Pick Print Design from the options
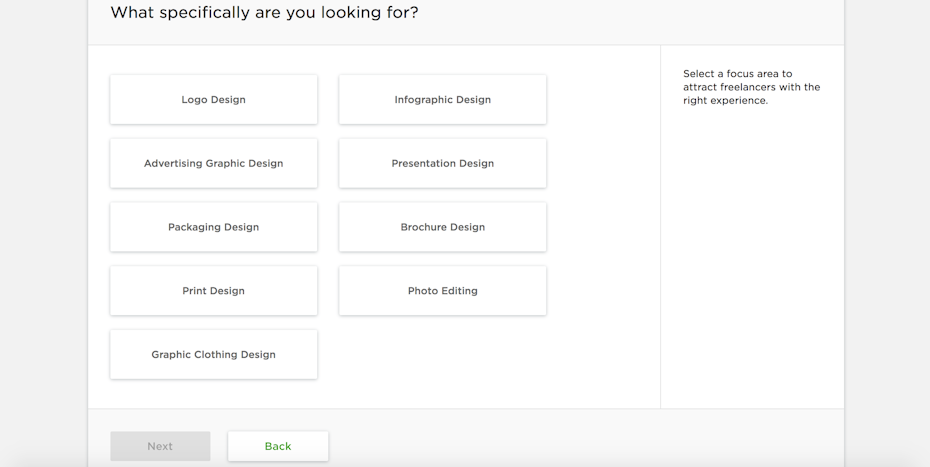930x467 pixels. [x=213, y=291]
